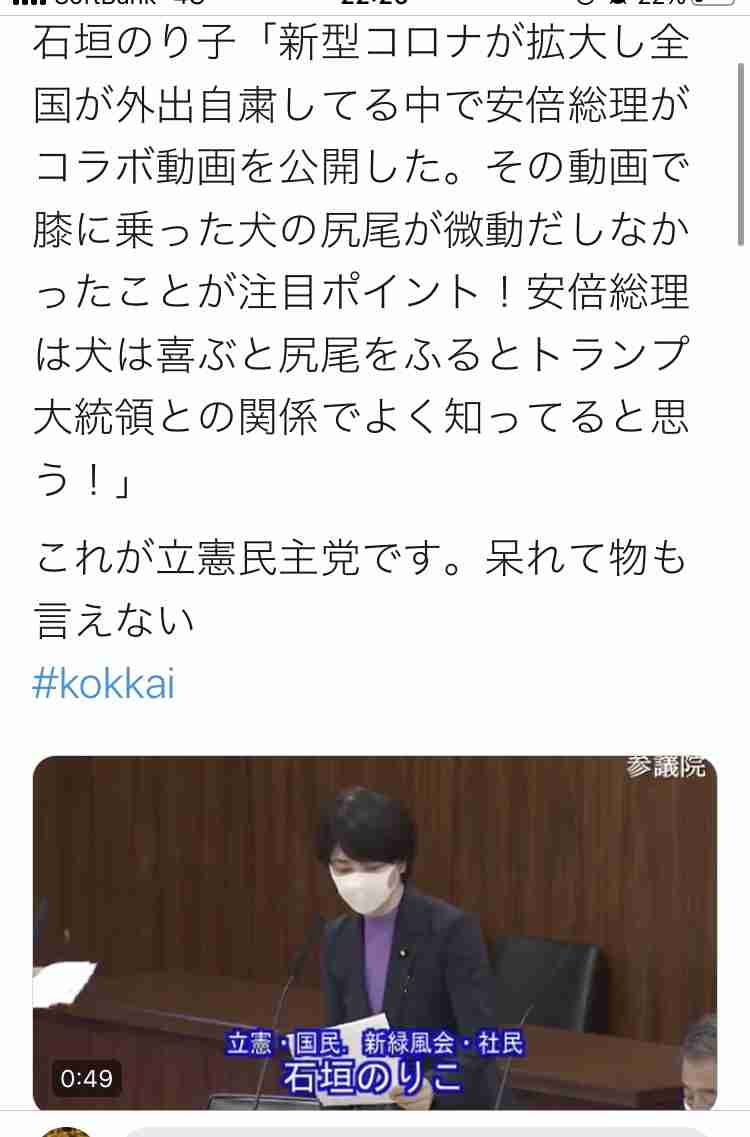
Task: Open the #kokkai hashtag
Action: point(104,685)
